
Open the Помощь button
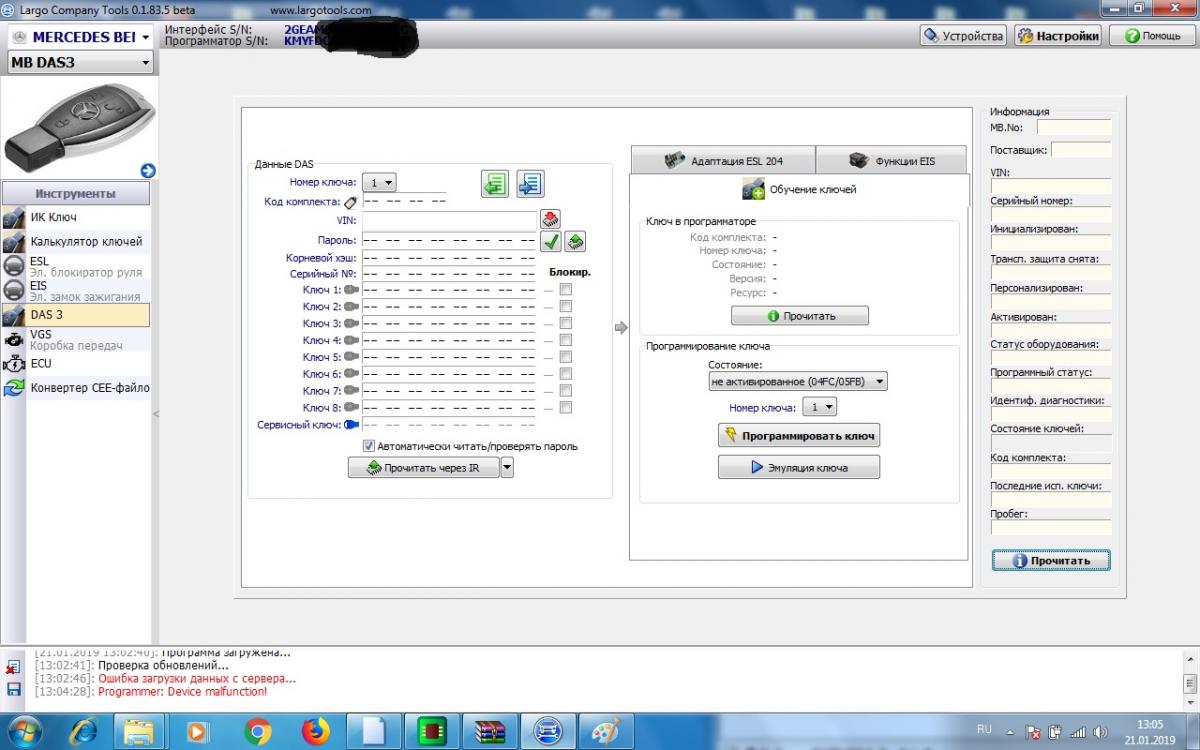pos(1152,36)
